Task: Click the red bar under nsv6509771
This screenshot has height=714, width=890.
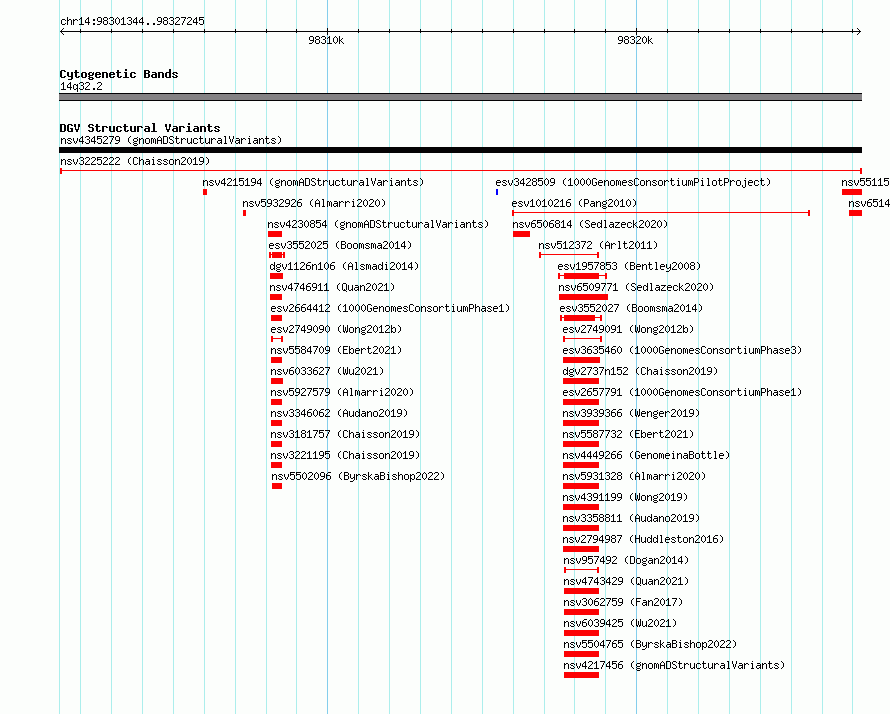Action: point(583,297)
